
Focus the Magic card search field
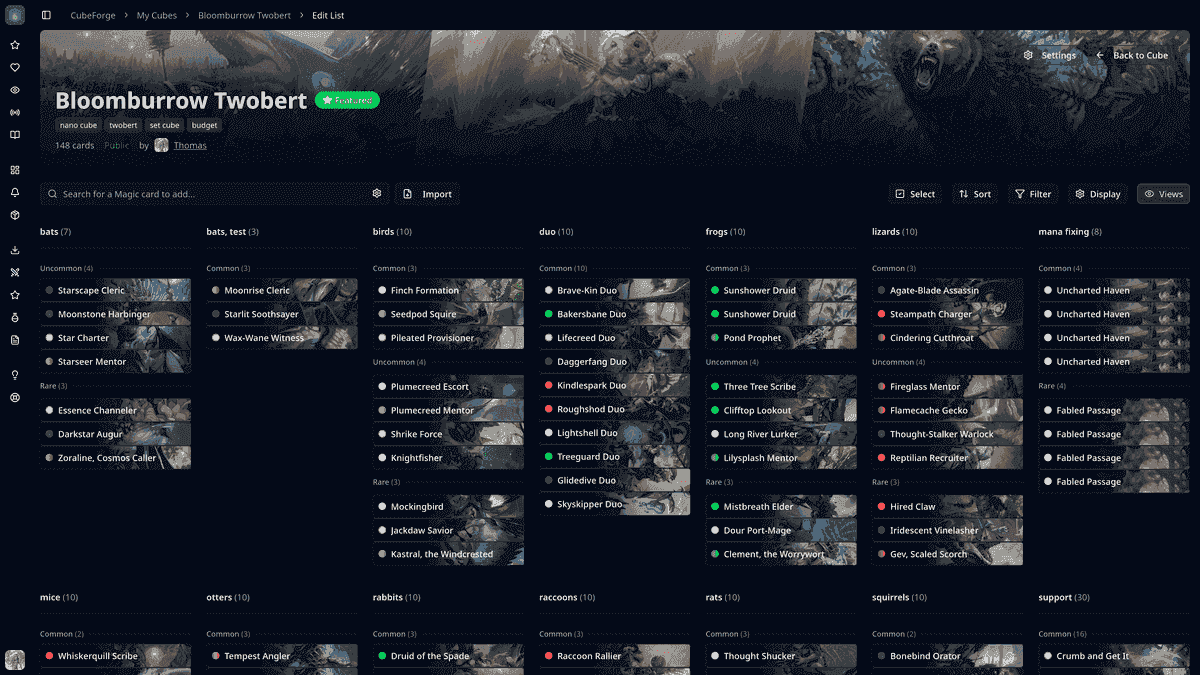(210, 194)
